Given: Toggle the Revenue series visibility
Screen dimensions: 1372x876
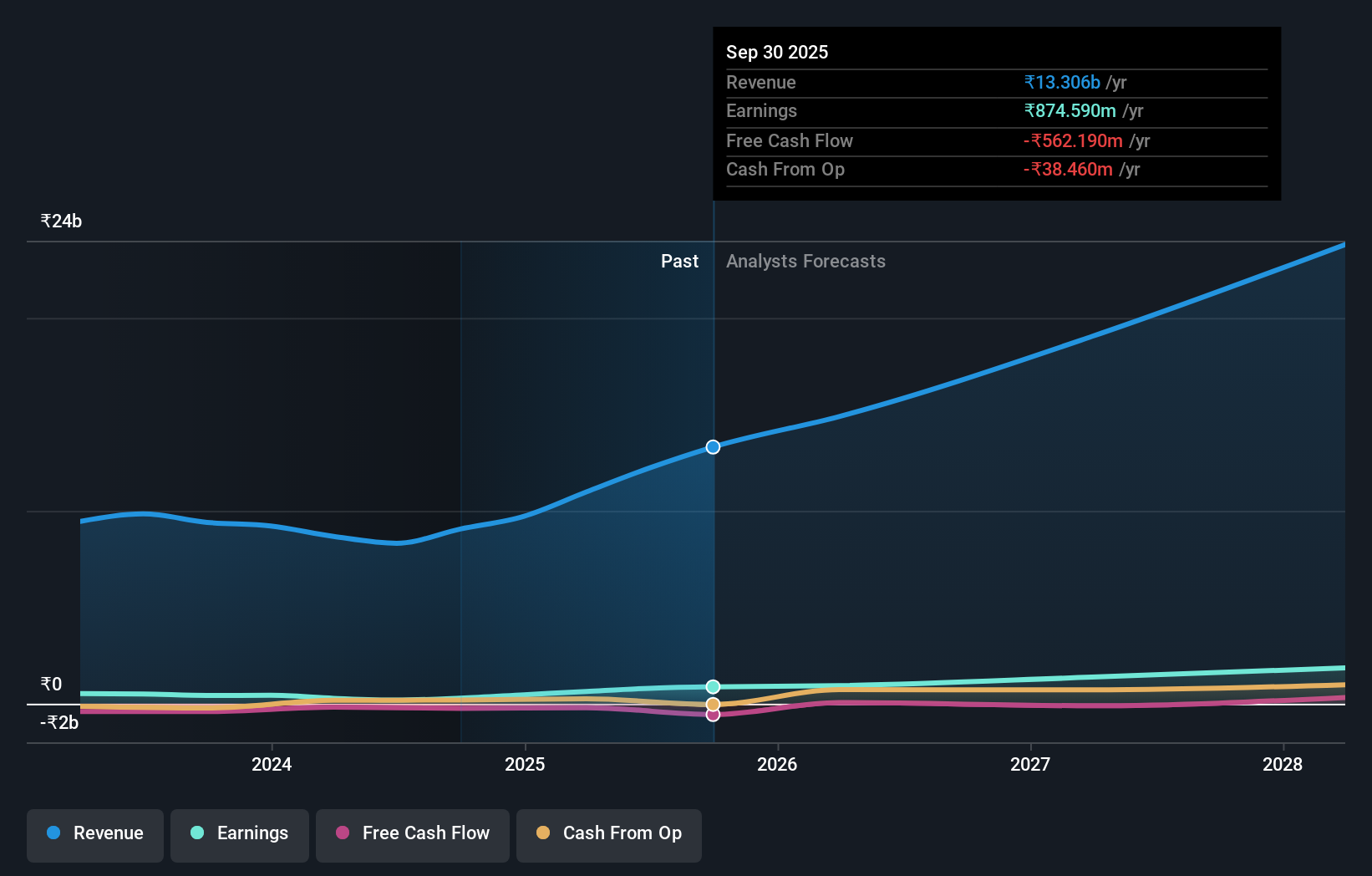Looking at the screenshot, I should [94, 834].
